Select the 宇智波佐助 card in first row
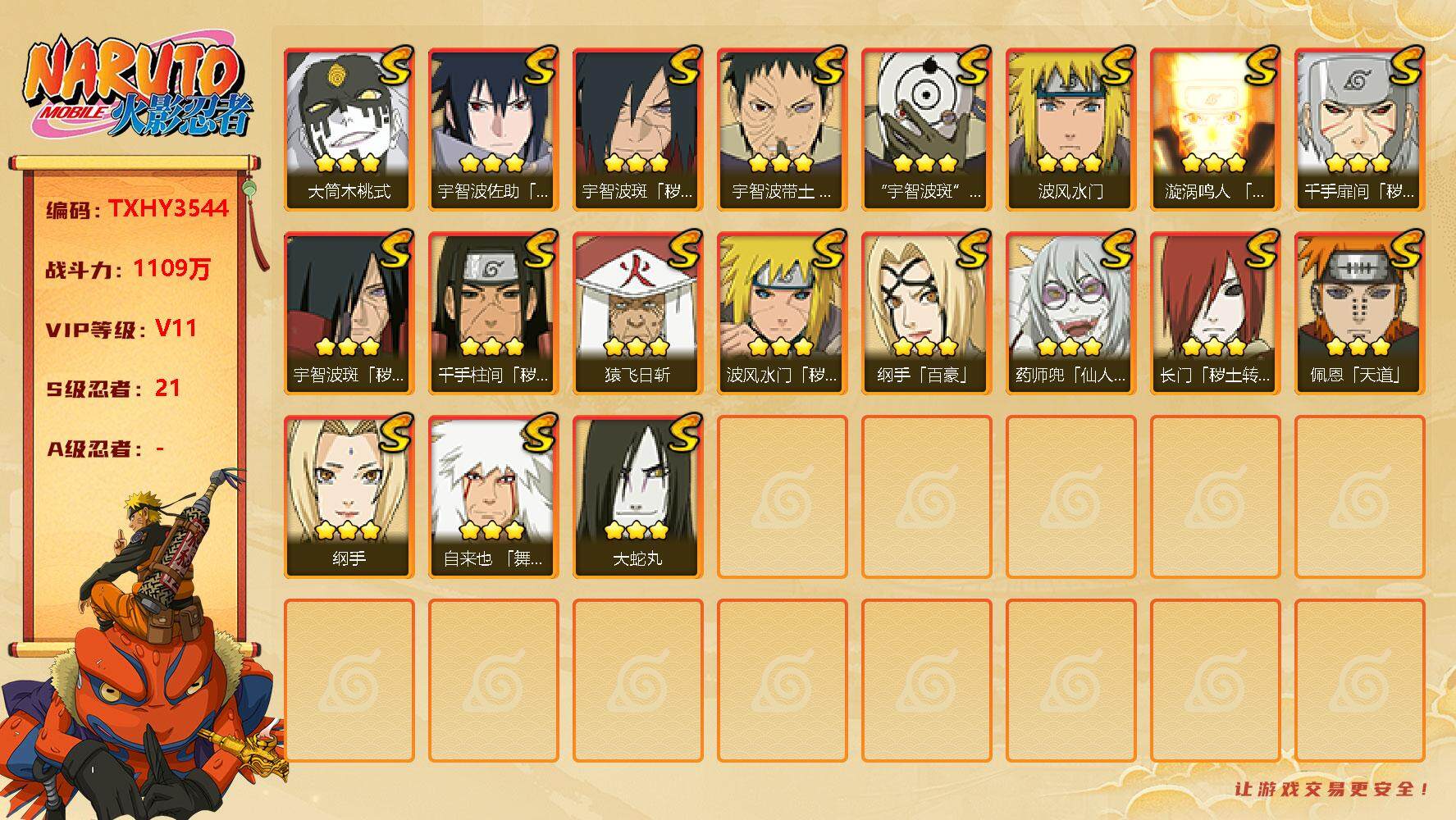 493,130
